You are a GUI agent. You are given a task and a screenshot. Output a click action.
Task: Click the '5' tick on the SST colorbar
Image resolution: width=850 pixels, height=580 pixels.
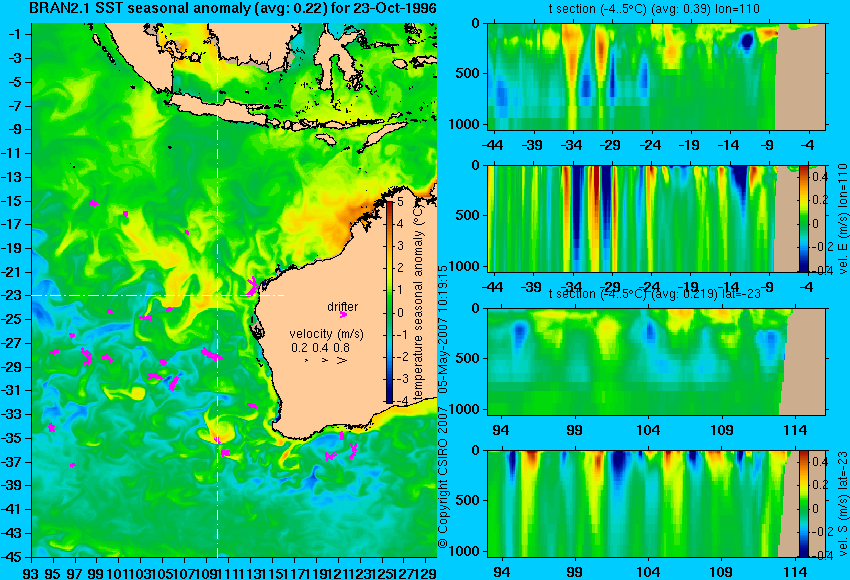tap(400, 202)
